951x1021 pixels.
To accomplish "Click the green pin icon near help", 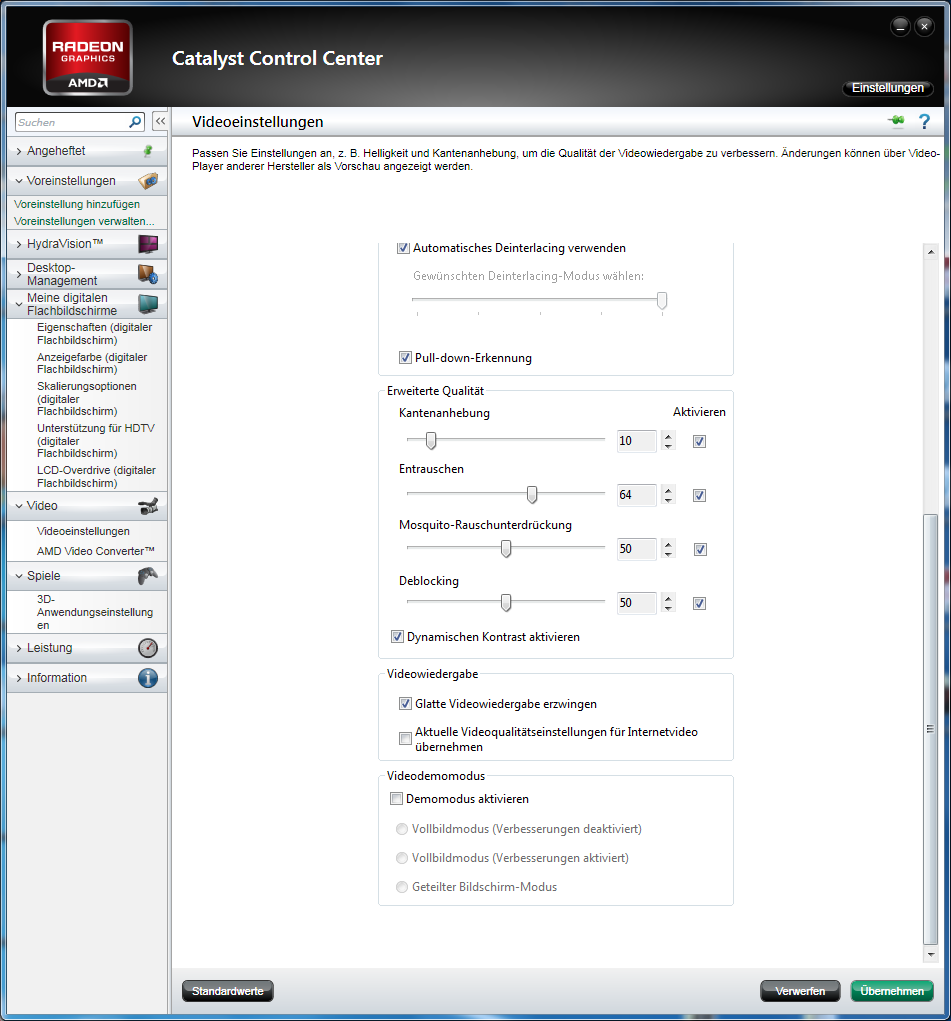I will click(895, 122).
